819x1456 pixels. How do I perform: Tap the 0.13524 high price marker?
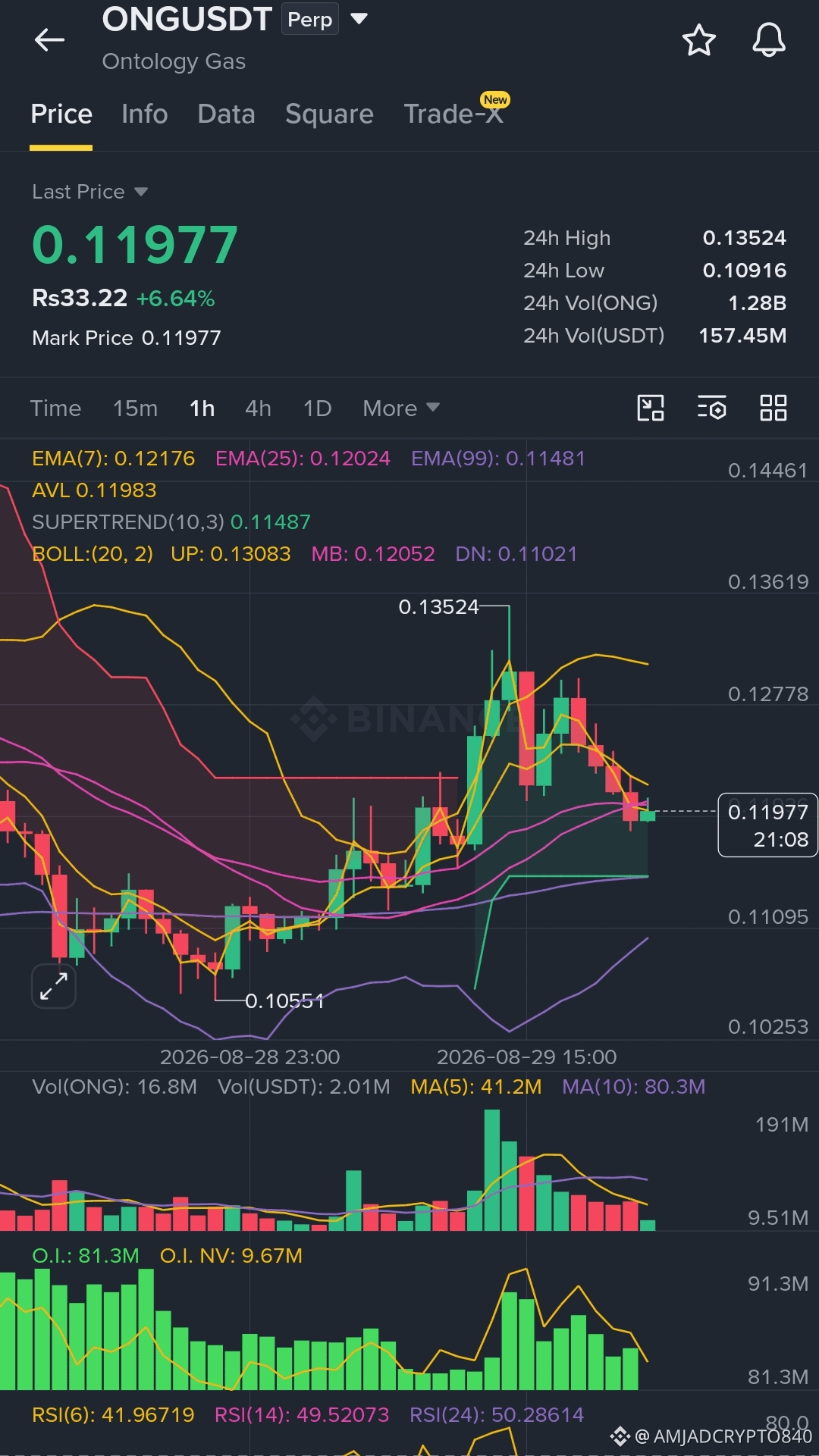[438, 607]
